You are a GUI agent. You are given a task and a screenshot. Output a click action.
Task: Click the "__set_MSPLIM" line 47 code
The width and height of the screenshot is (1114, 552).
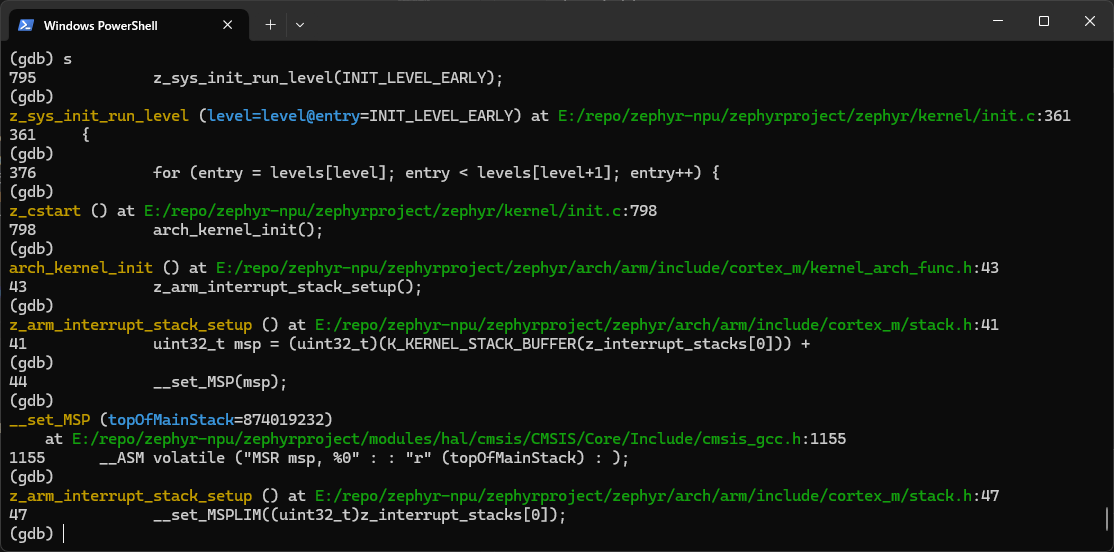tap(359, 514)
